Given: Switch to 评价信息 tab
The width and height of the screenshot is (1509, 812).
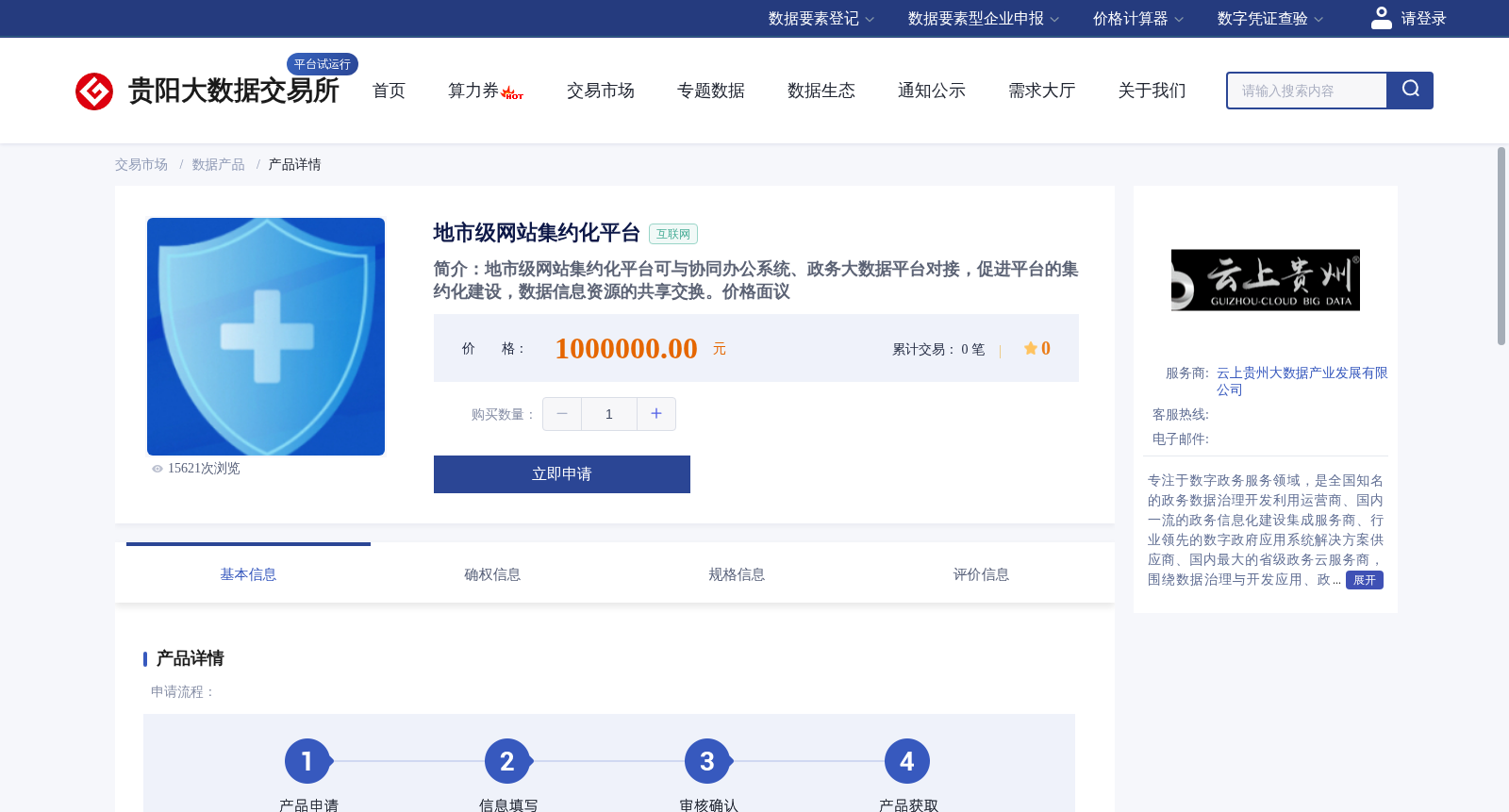Looking at the screenshot, I should tap(981, 573).
